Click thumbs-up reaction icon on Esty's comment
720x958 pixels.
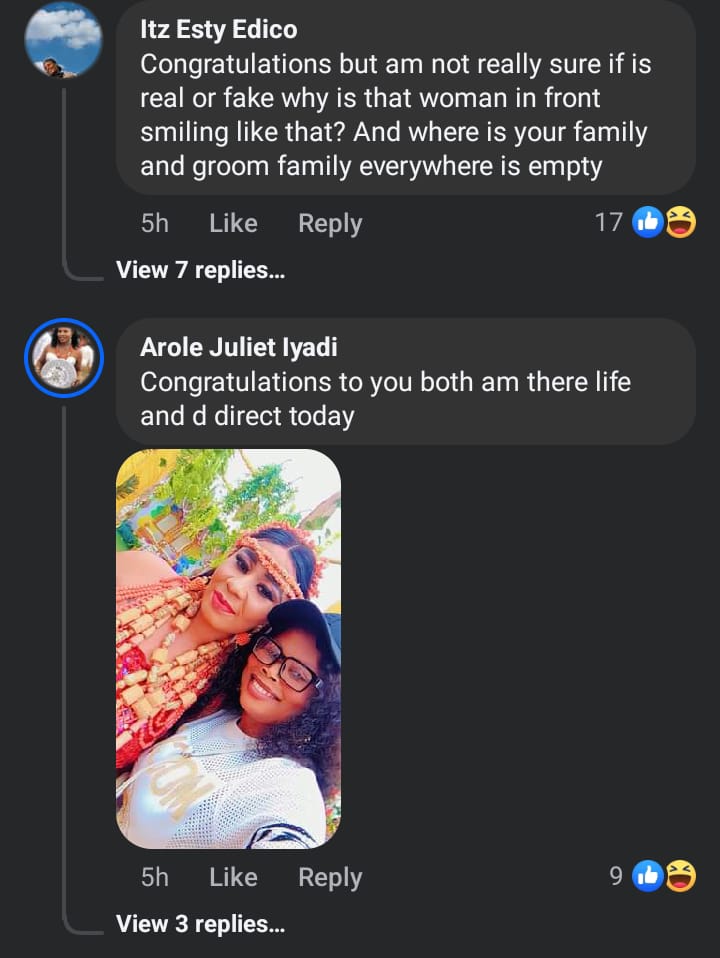(649, 222)
